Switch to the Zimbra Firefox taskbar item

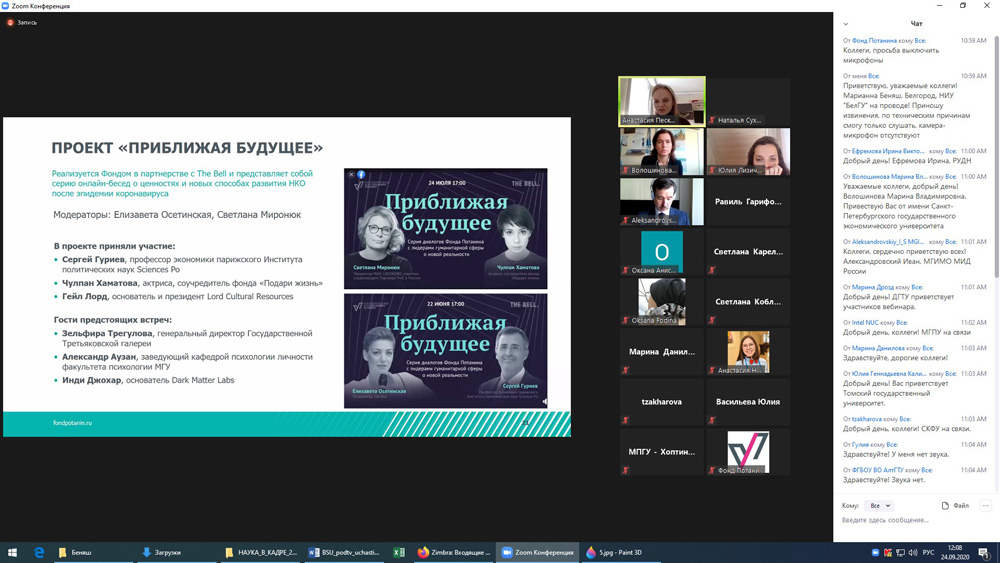coord(454,552)
